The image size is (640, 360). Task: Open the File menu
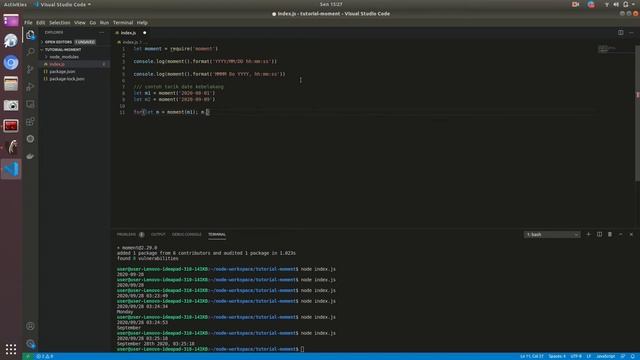pos(28,22)
